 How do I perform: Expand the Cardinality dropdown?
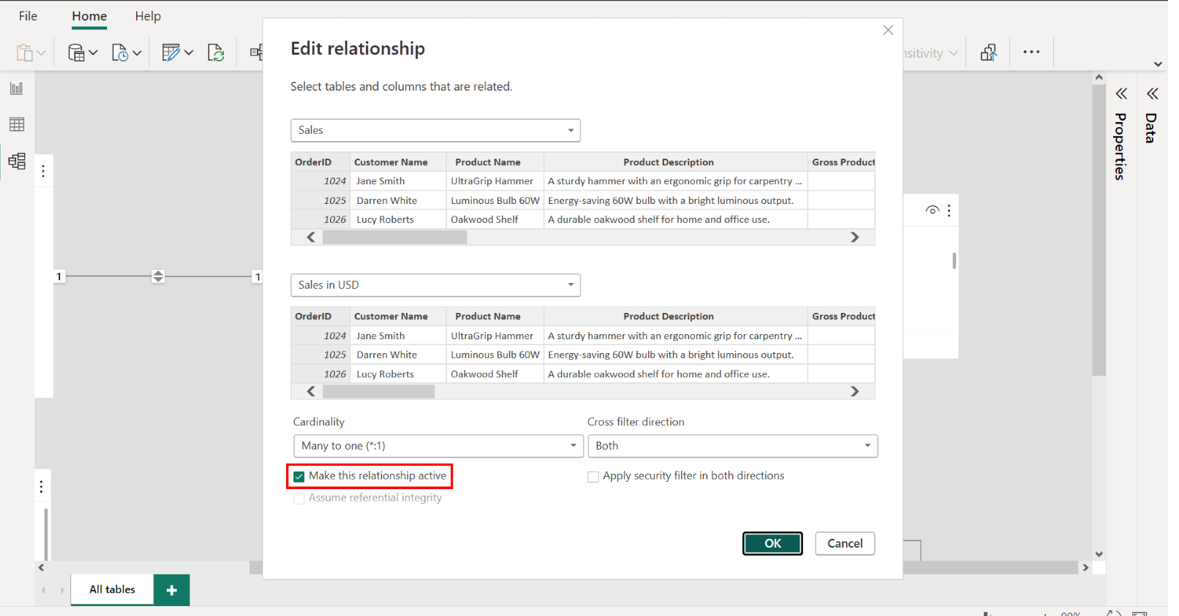pos(437,446)
